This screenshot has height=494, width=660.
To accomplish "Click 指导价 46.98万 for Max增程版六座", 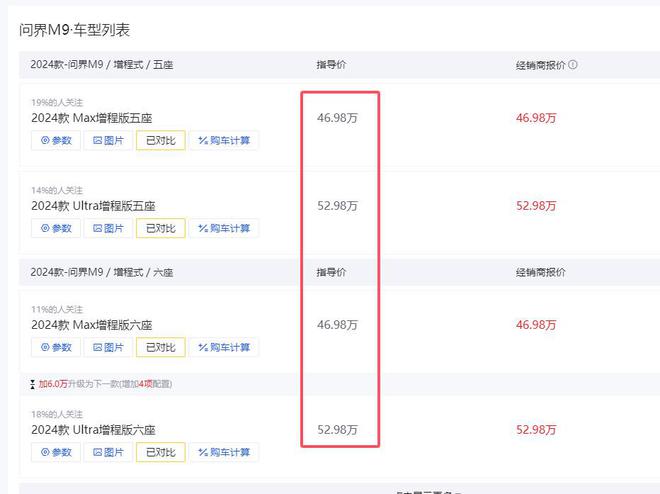I will [x=337, y=325].
